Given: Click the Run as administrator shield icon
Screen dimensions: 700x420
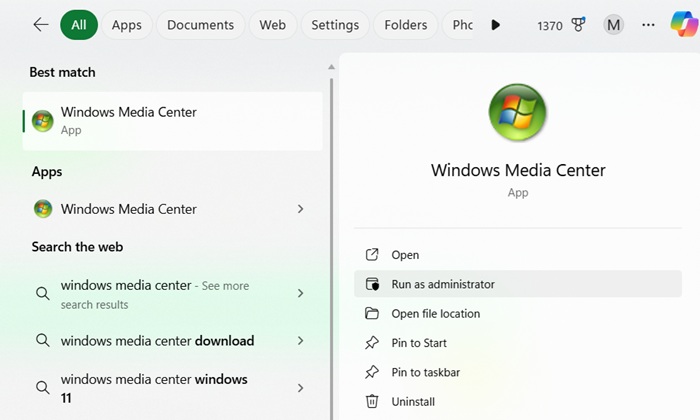Looking at the screenshot, I should click(x=372, y=284).
